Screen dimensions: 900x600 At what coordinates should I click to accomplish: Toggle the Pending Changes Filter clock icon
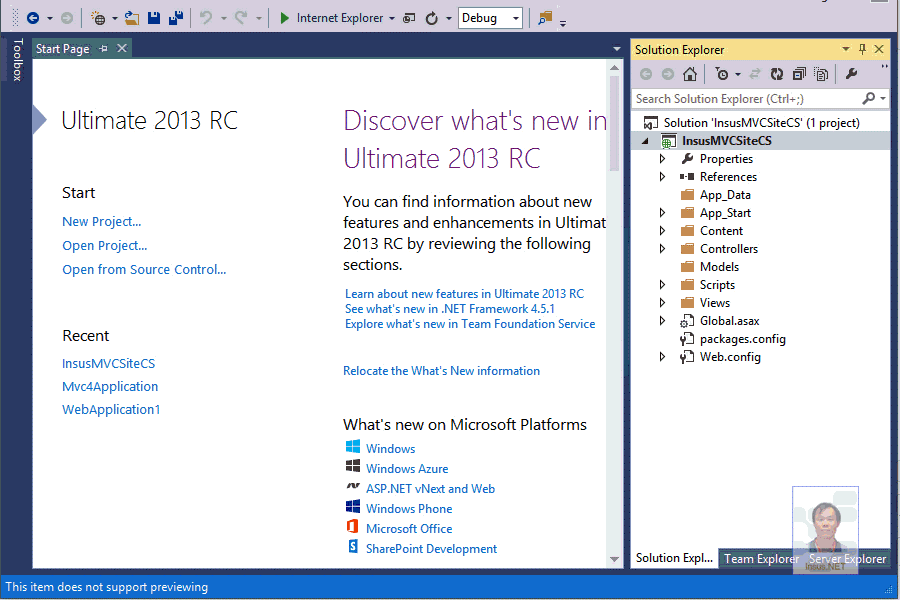point(721,74)
